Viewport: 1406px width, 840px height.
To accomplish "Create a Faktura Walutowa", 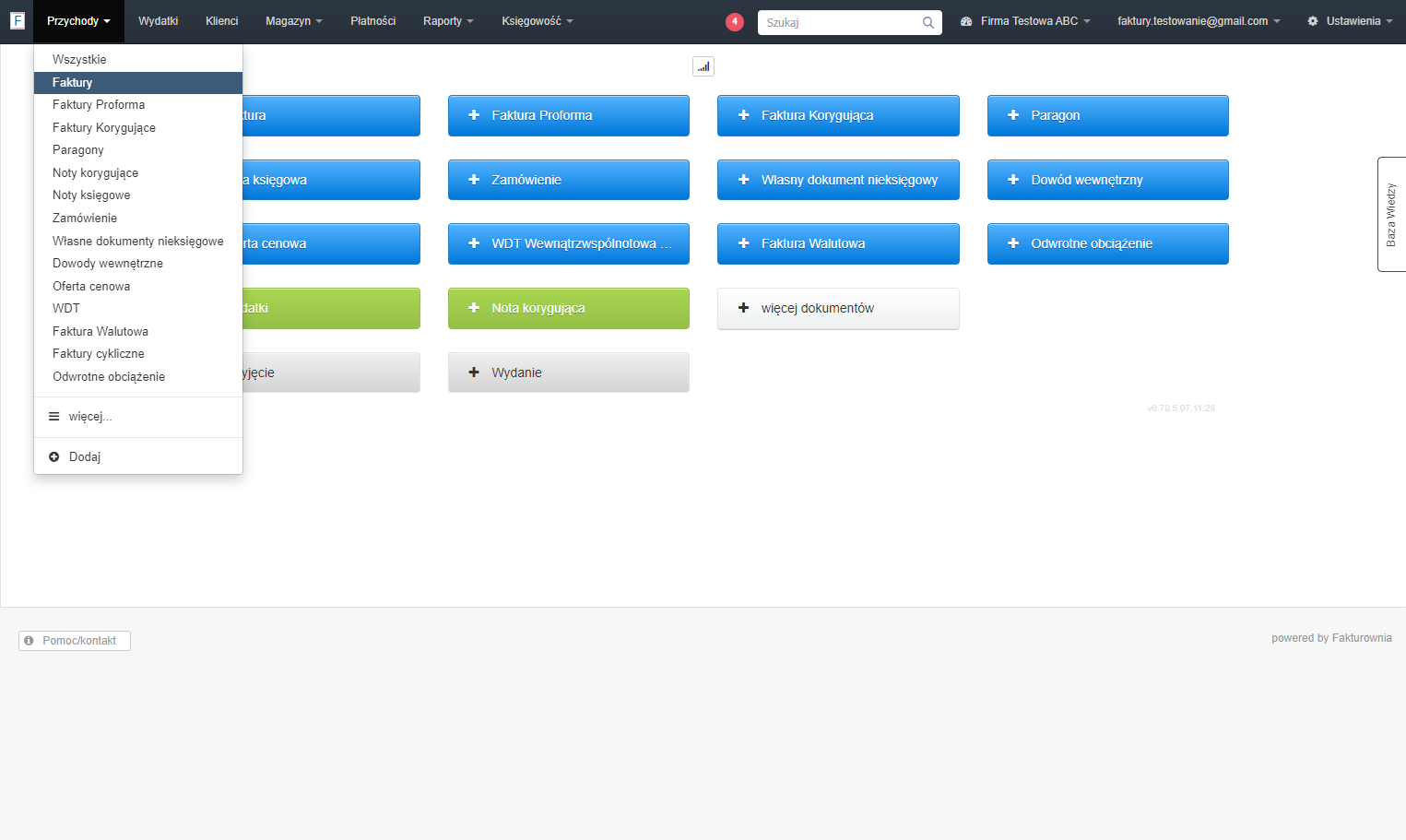I will click(x=838, y=243).
